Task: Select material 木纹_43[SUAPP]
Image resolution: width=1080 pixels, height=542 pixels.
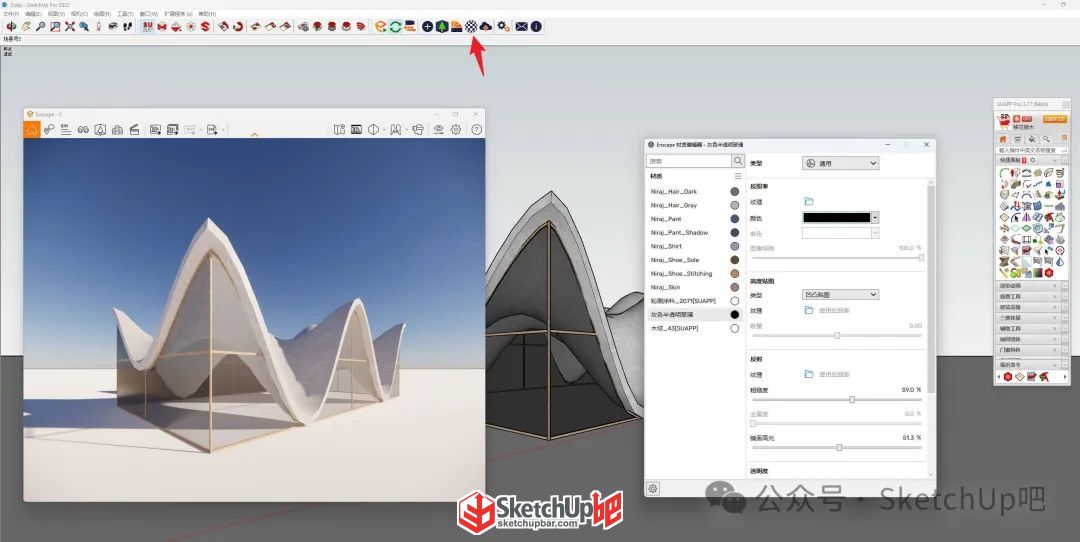Action: coord(694,329)
